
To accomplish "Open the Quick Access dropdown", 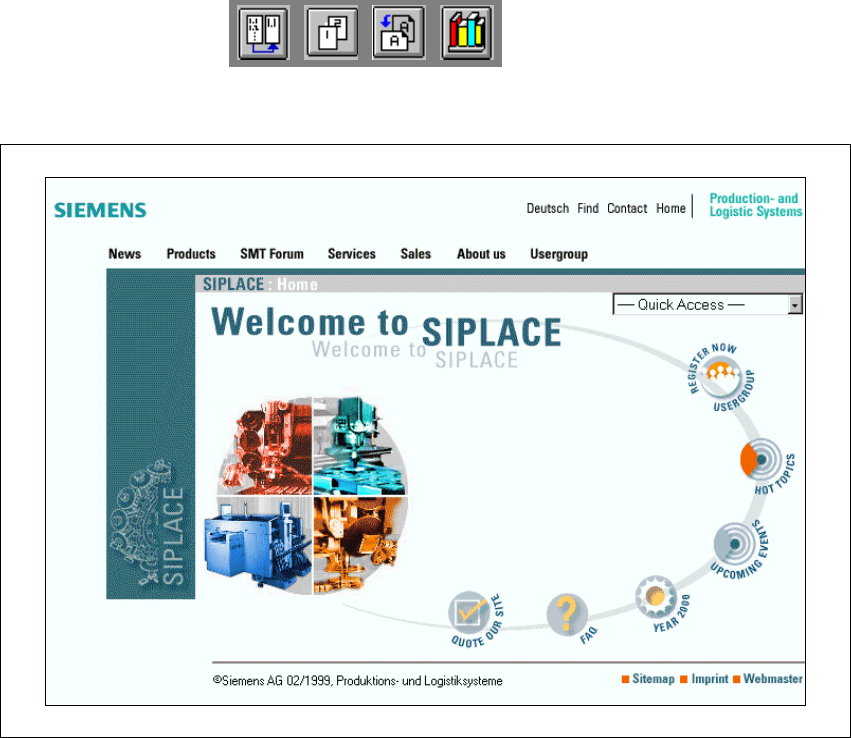I will [708, 304].
